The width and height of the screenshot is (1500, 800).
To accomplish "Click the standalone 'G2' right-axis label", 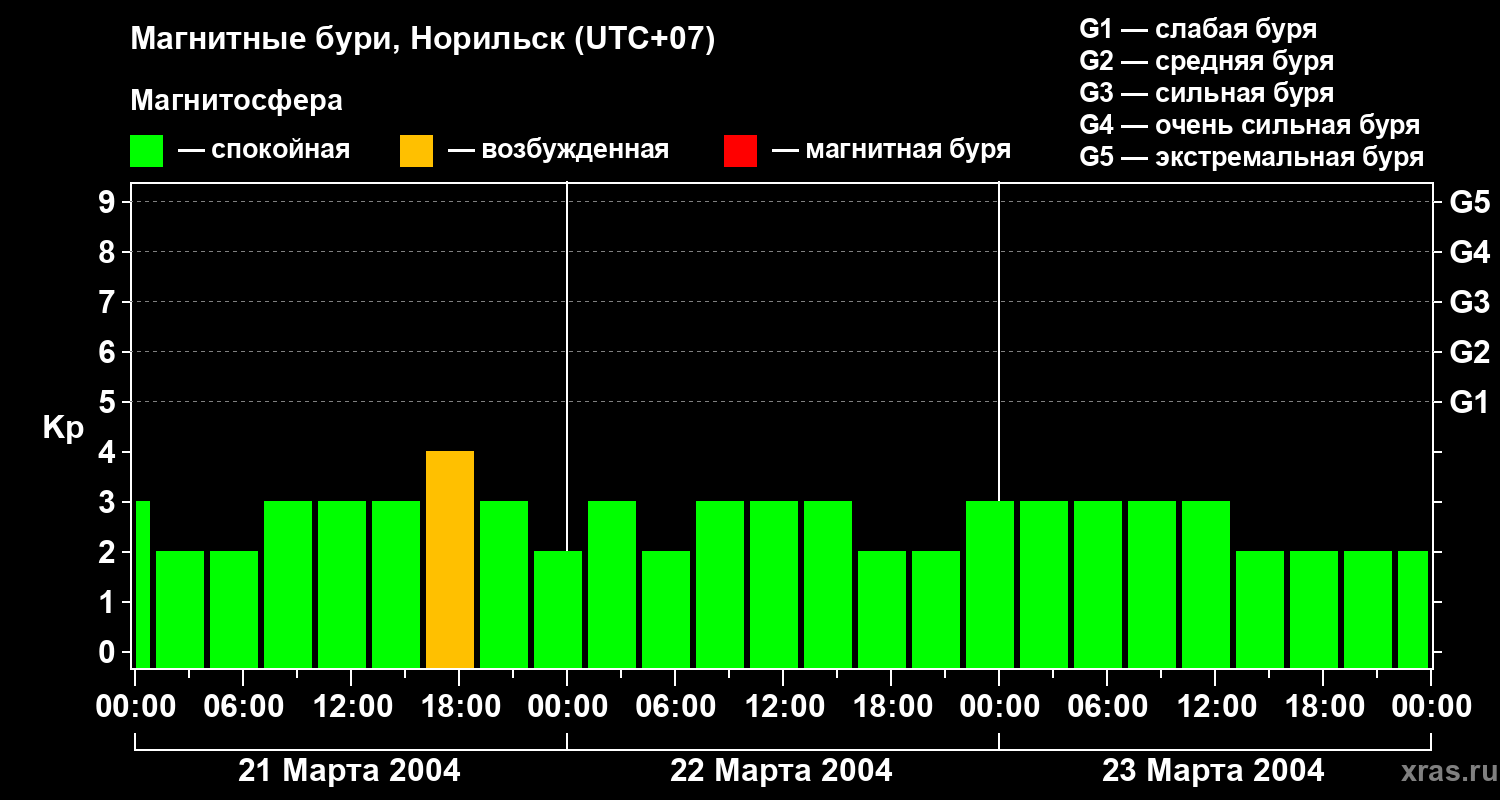I will point(1470,353).
